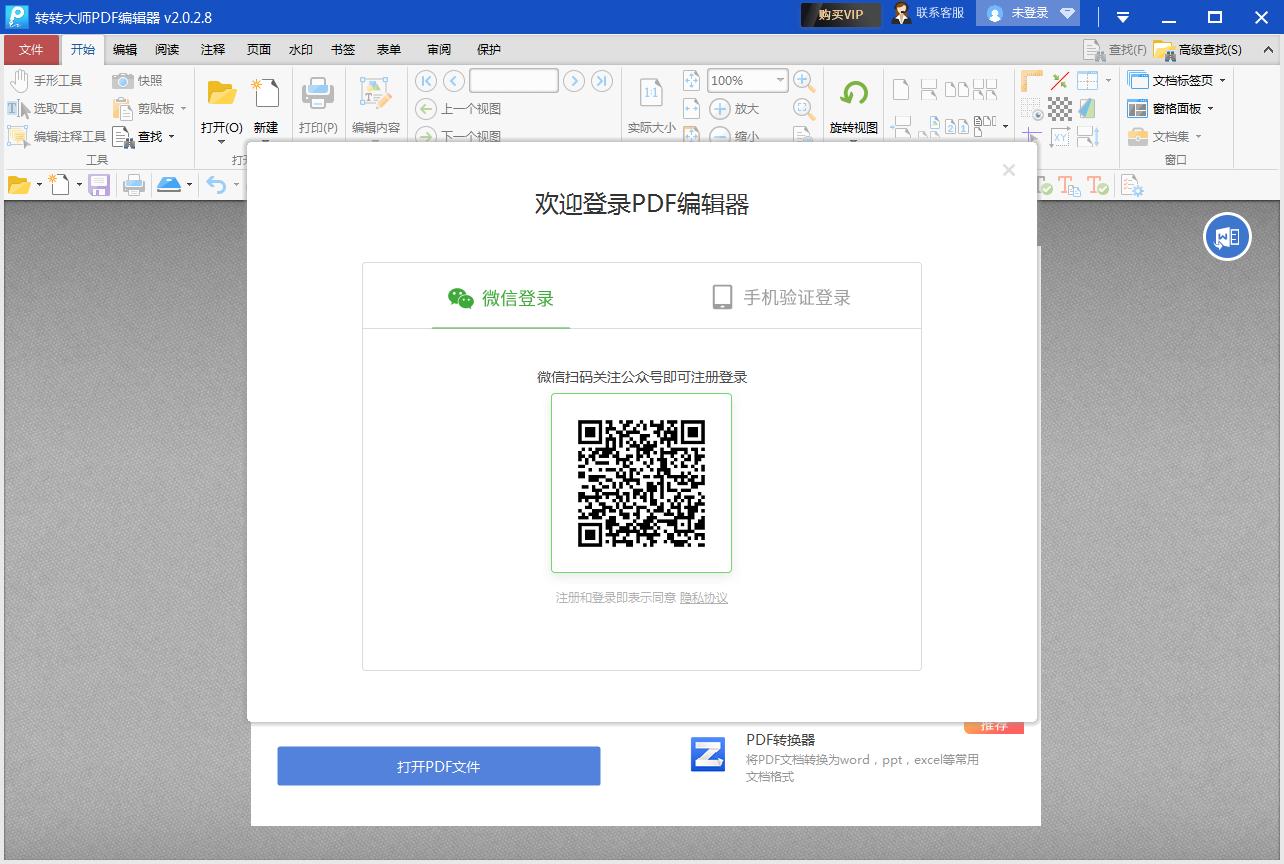Go to the previous view (上一个视图)
The height and width of the screenshot is (864, 1284).
(x=459, y=108)
